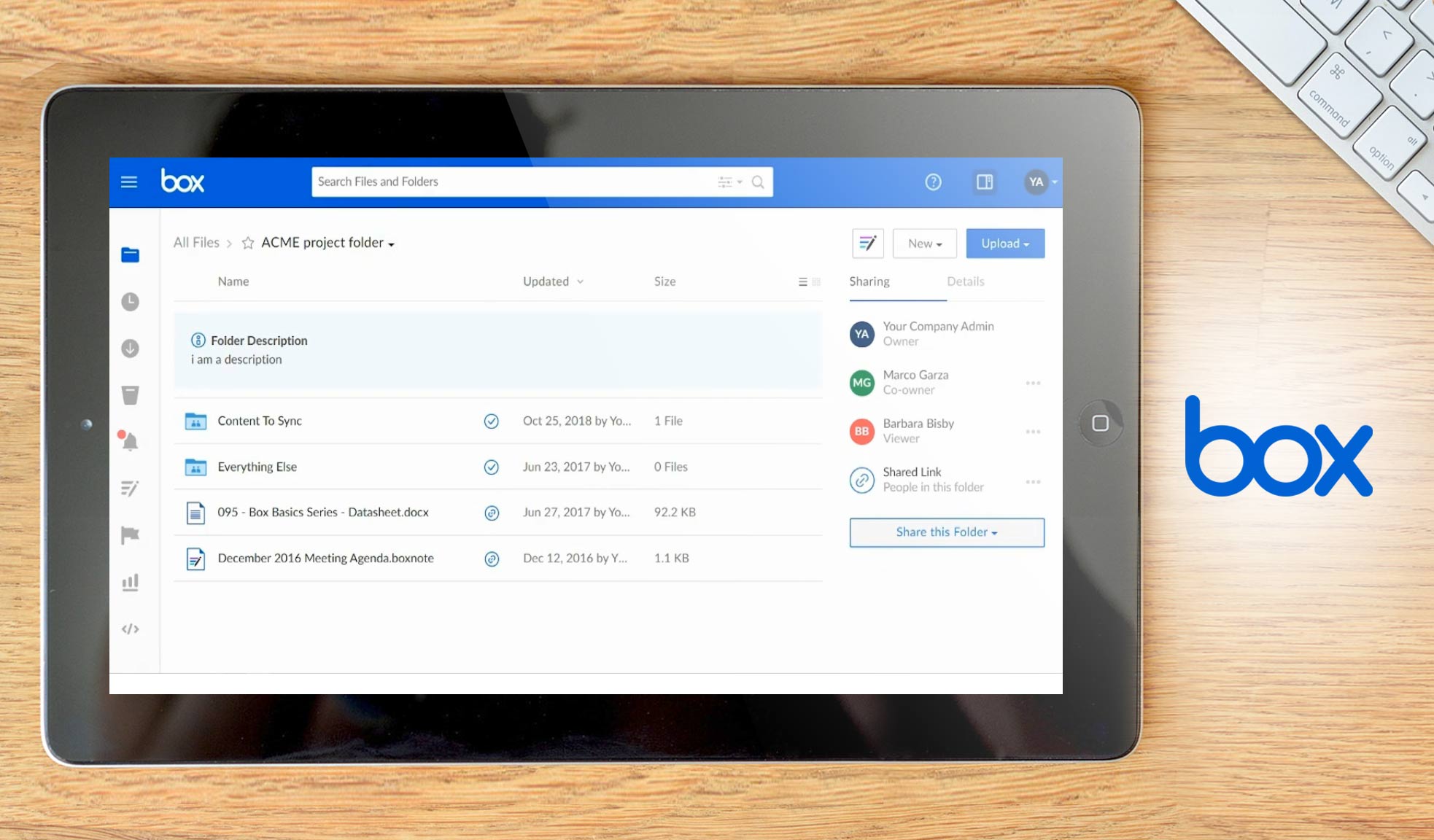Viewport: 1434px width, 840px height.
Task: Toggle the sidebar panel layout icon
Action: pos(984,182)
